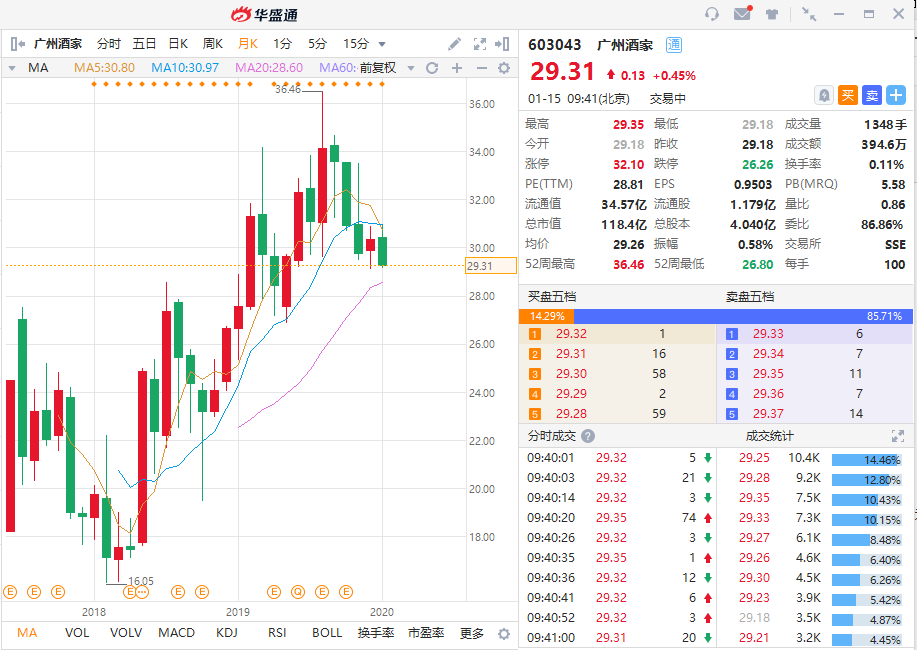The image size is (917, 650).
Task: Click the blue 卖 sell button
Action: pyautogui.click(x=872, y=95)
